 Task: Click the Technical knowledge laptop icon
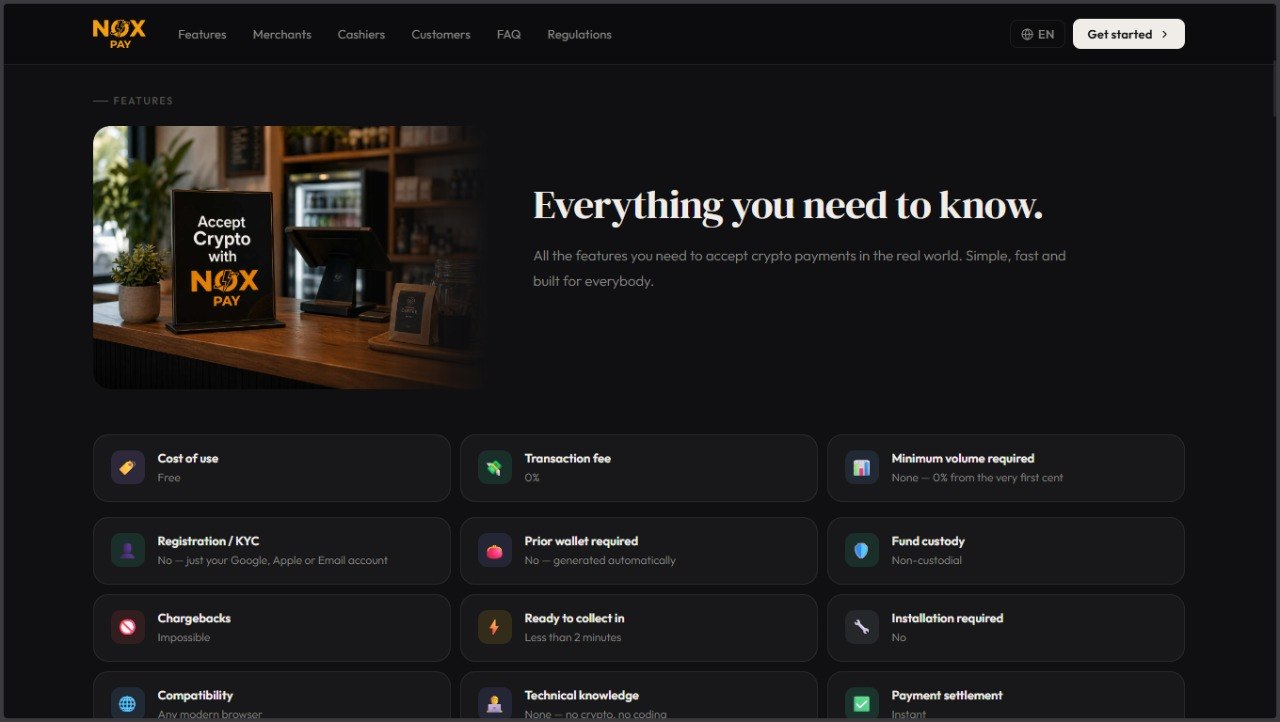click(x=495, y=704)
